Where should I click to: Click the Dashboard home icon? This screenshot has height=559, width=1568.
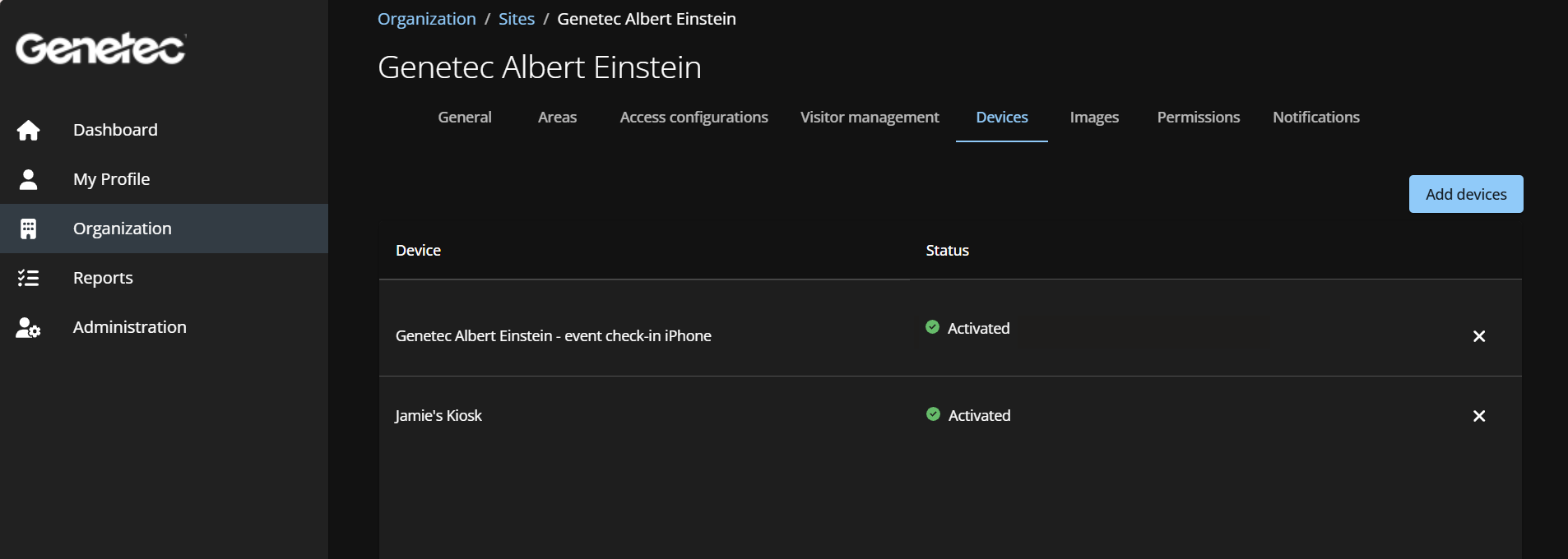[x=28, y=130]
